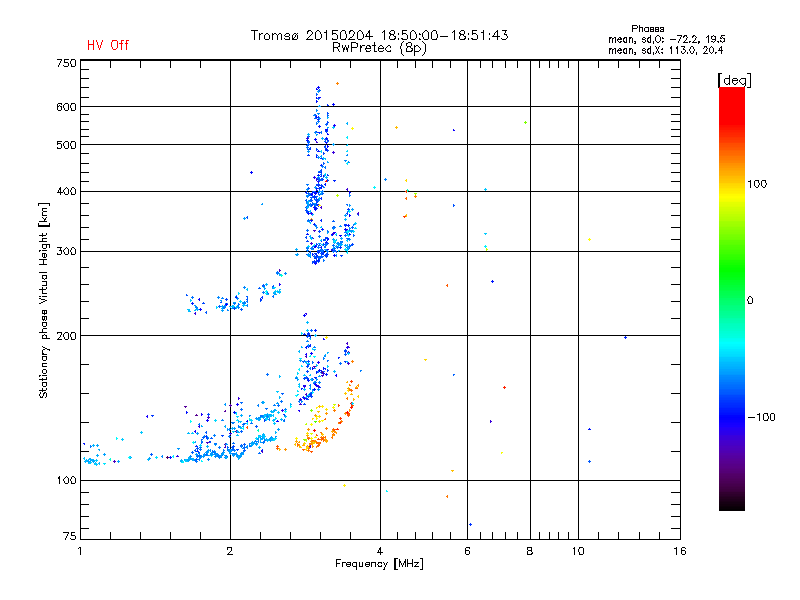This screenshot has width=800, height=600.
Task: Click the 'Stationary phase Virtual Height [km]' axis title
Action: coord(44,300)
